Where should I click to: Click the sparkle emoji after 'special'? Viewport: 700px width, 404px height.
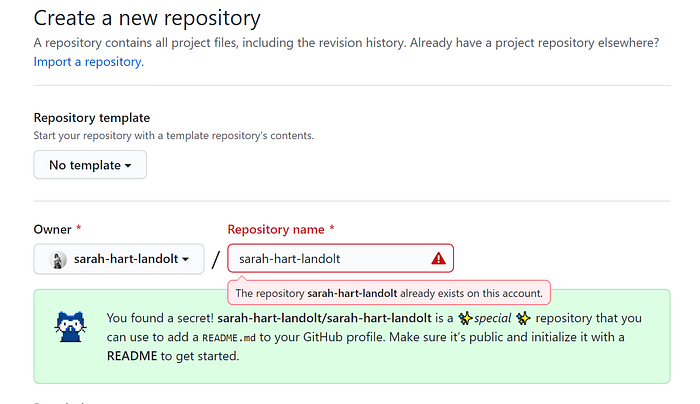point(523,318)
